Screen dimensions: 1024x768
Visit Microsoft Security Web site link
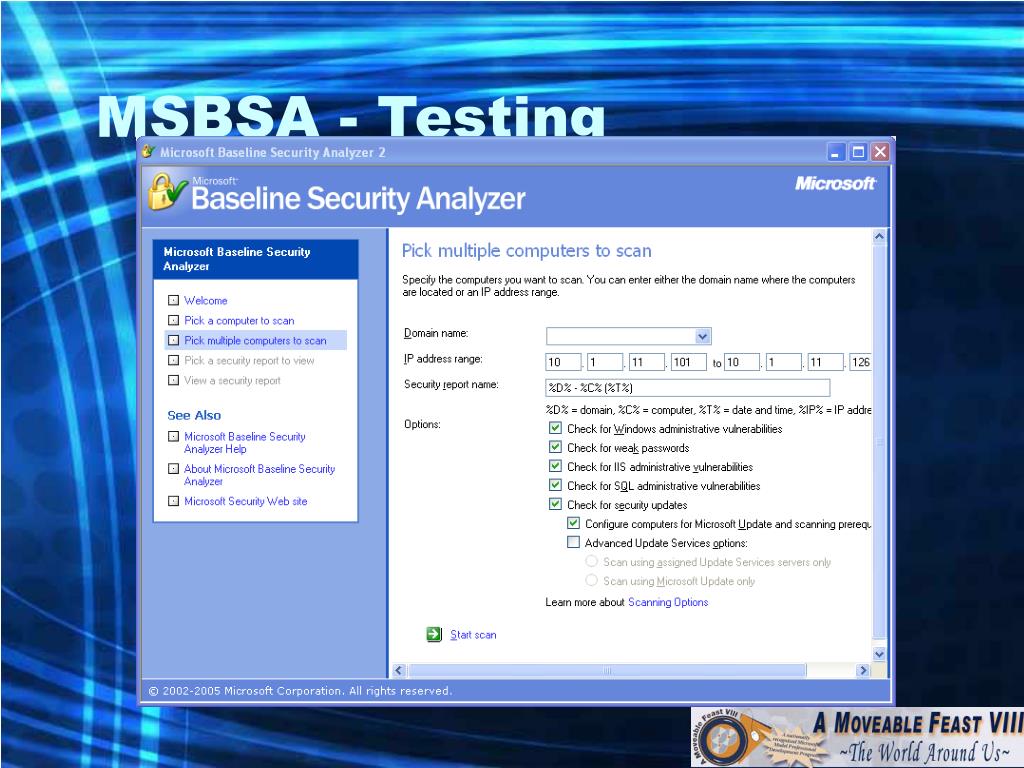[246, 501]
